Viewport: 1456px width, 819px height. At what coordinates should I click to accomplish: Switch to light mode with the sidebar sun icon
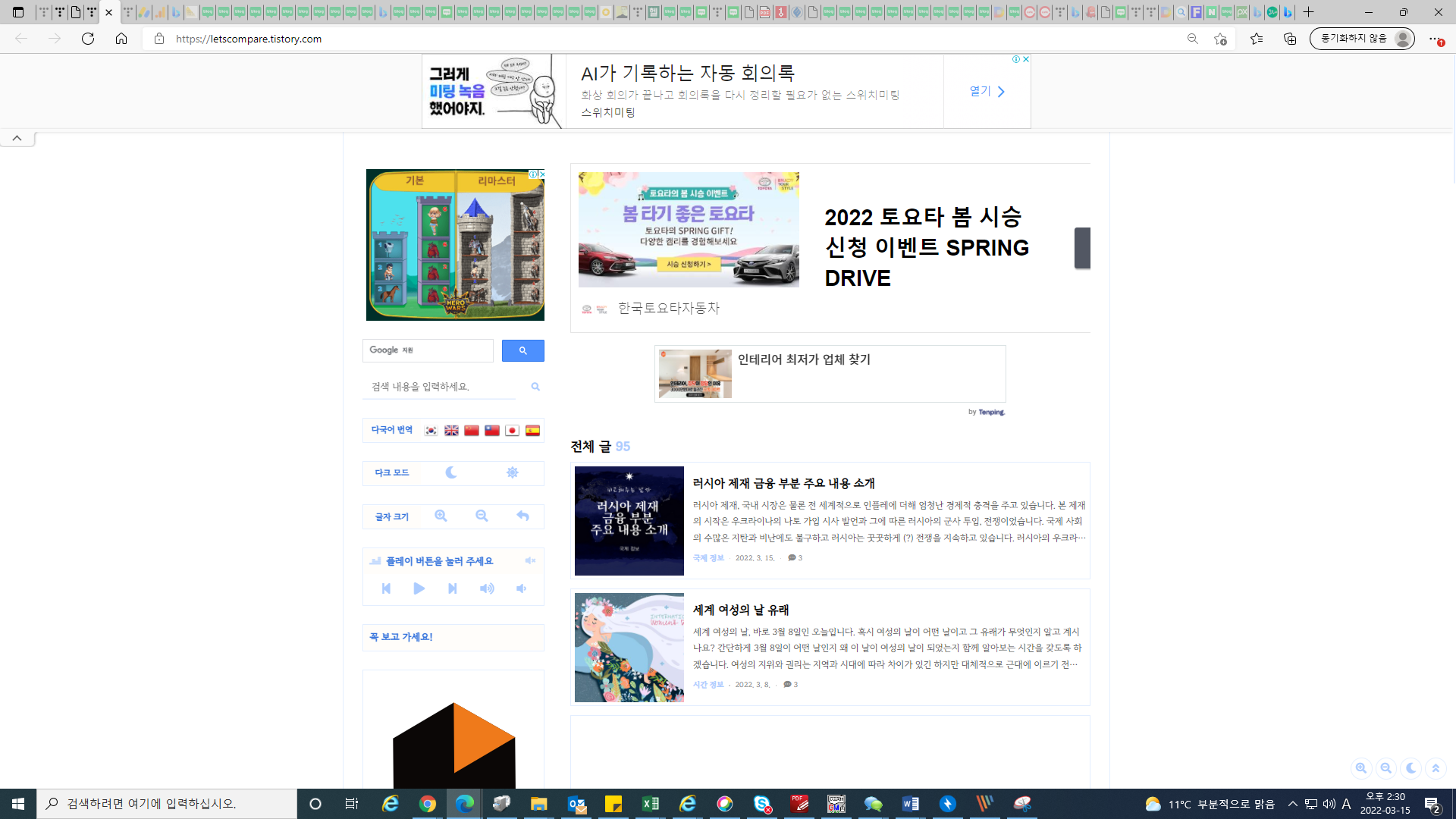point(513,472)
